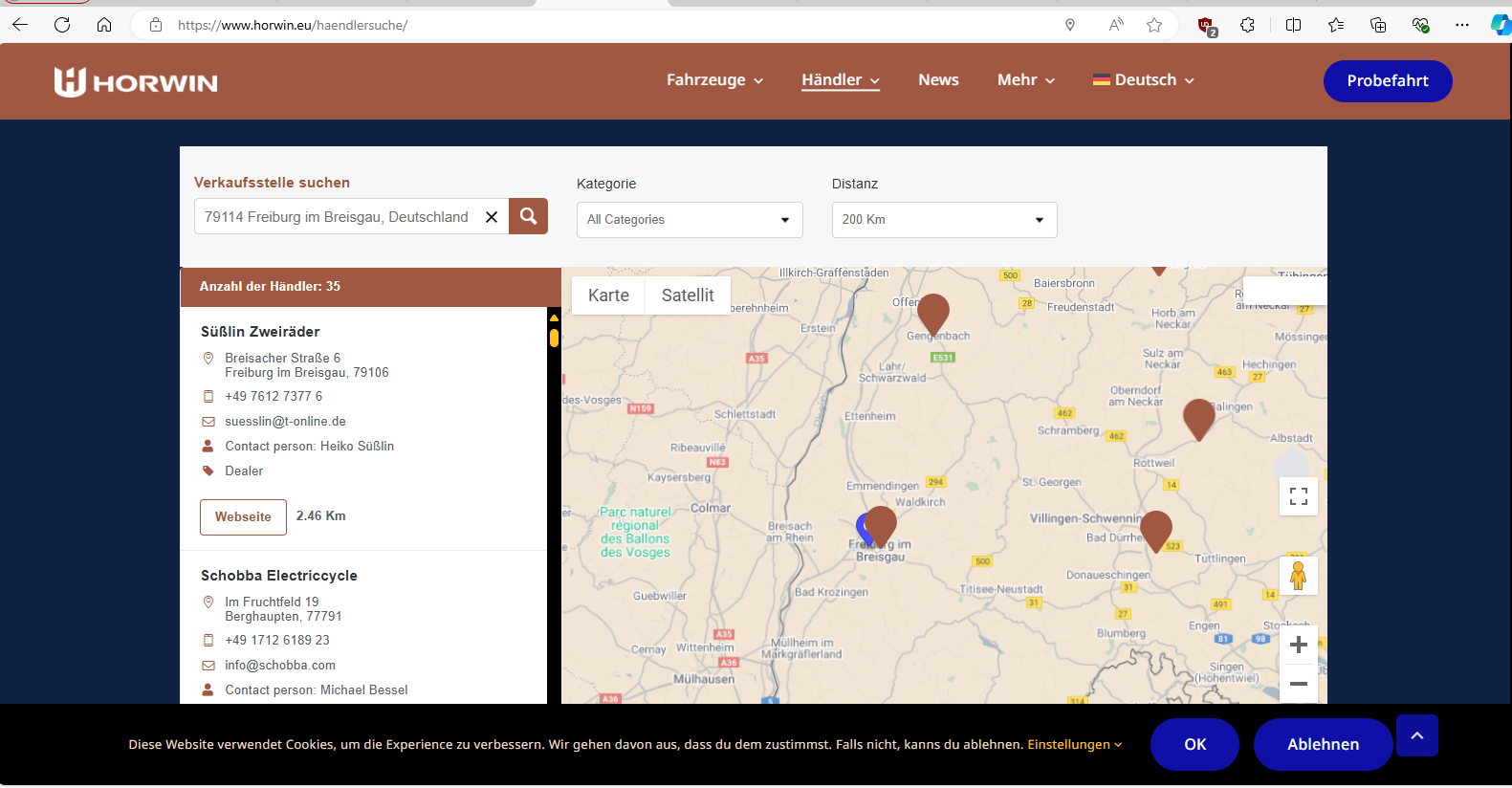
Task: Open the News page
Action: click(937, 80)
